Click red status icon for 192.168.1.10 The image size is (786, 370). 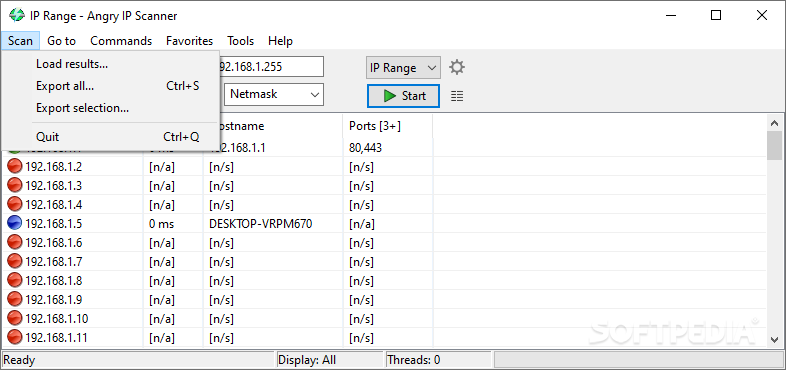click(x=15, y=319)
